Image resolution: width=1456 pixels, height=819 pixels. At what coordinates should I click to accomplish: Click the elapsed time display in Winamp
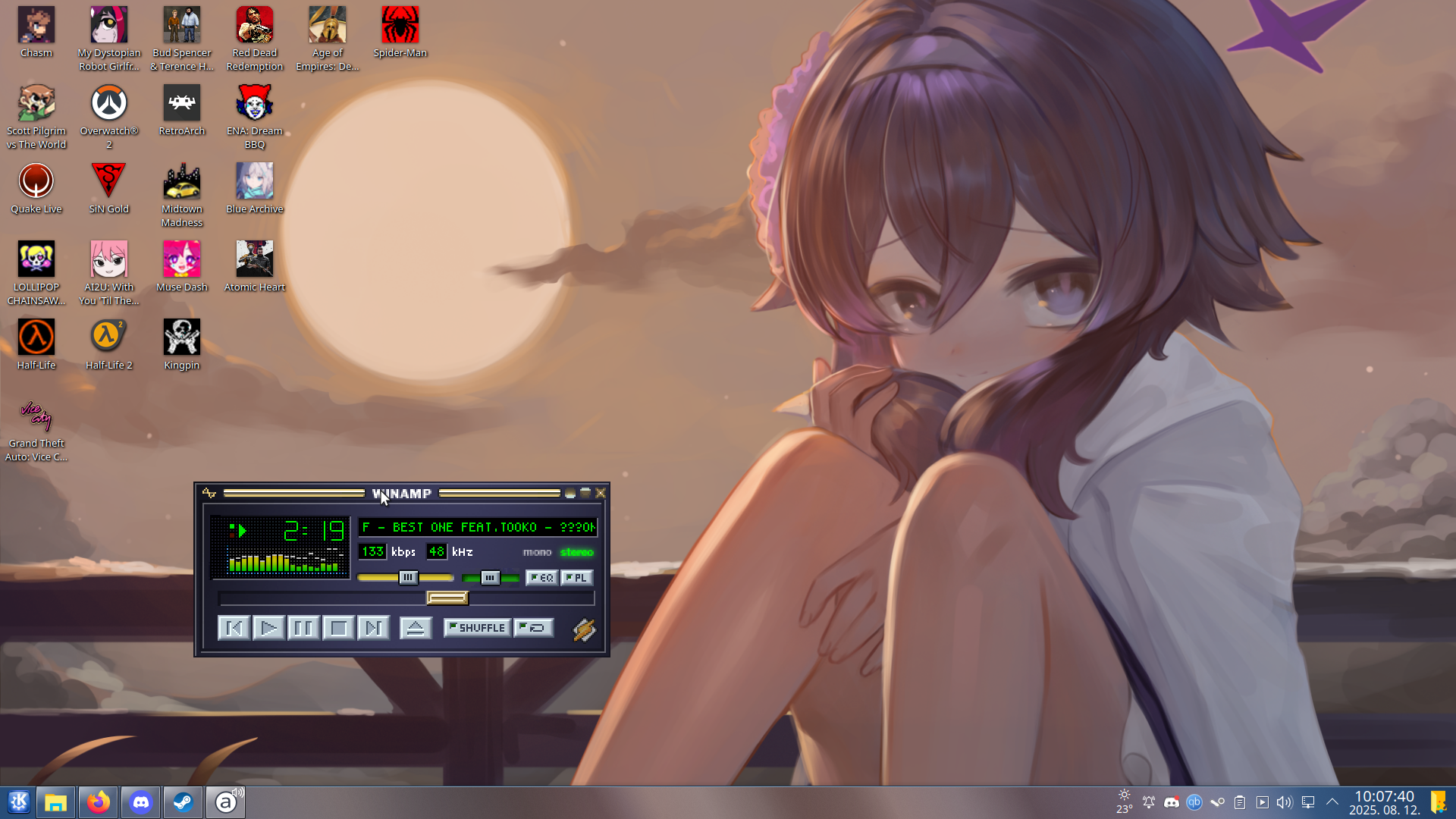[x=314, y=531]
